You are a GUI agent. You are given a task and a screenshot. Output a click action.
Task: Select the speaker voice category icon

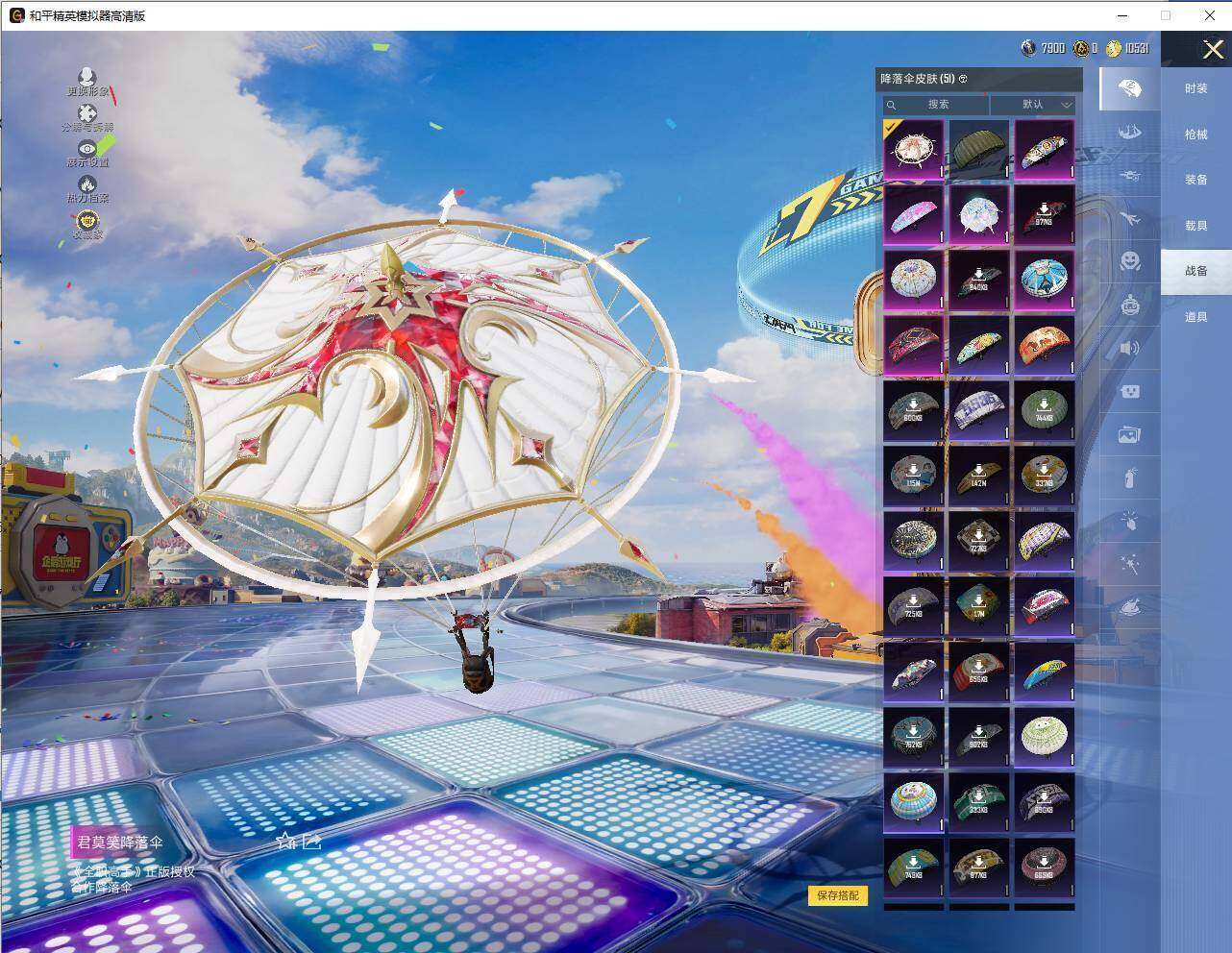coord(1130,348)
